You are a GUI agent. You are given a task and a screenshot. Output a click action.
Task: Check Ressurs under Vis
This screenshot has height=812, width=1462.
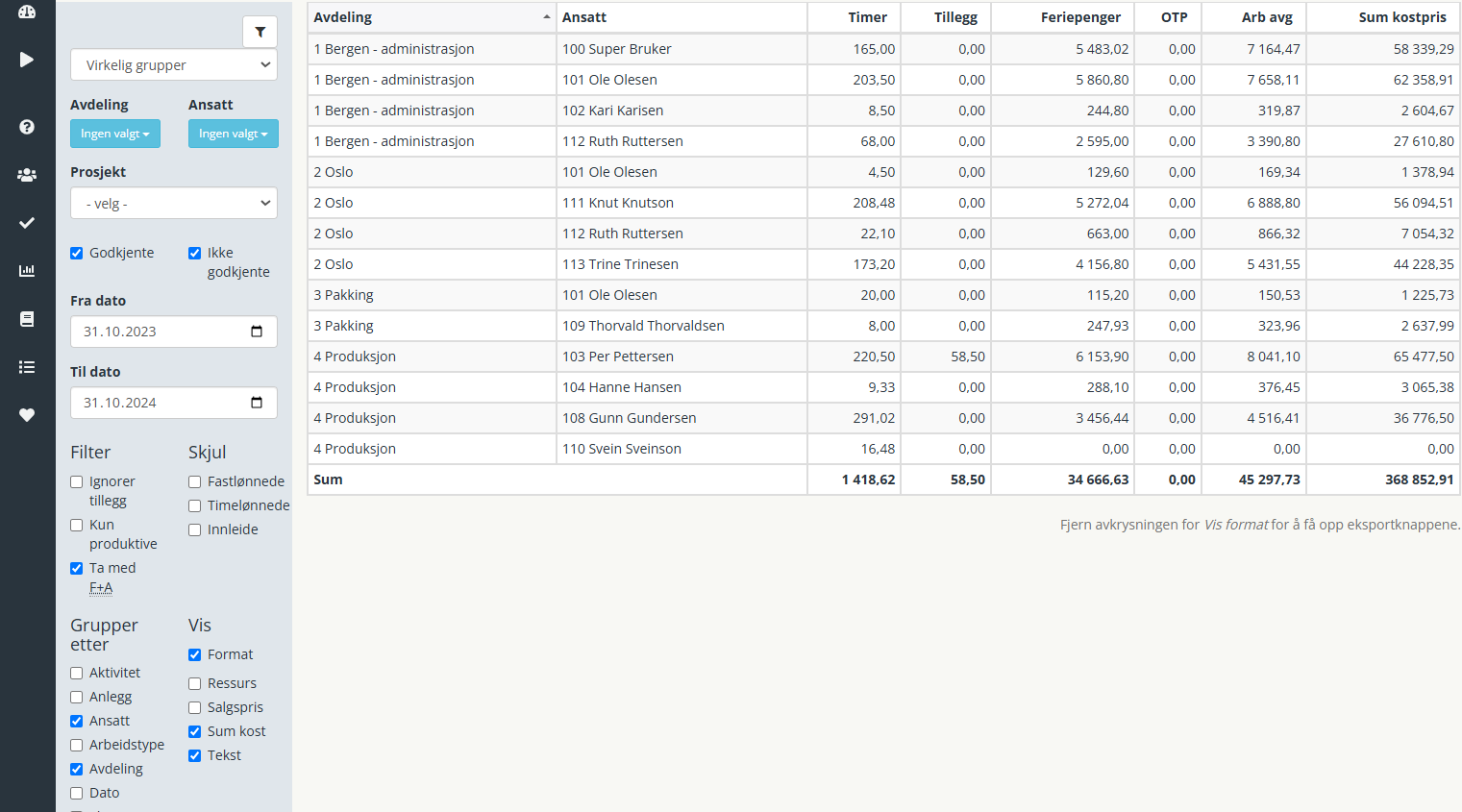195,684
